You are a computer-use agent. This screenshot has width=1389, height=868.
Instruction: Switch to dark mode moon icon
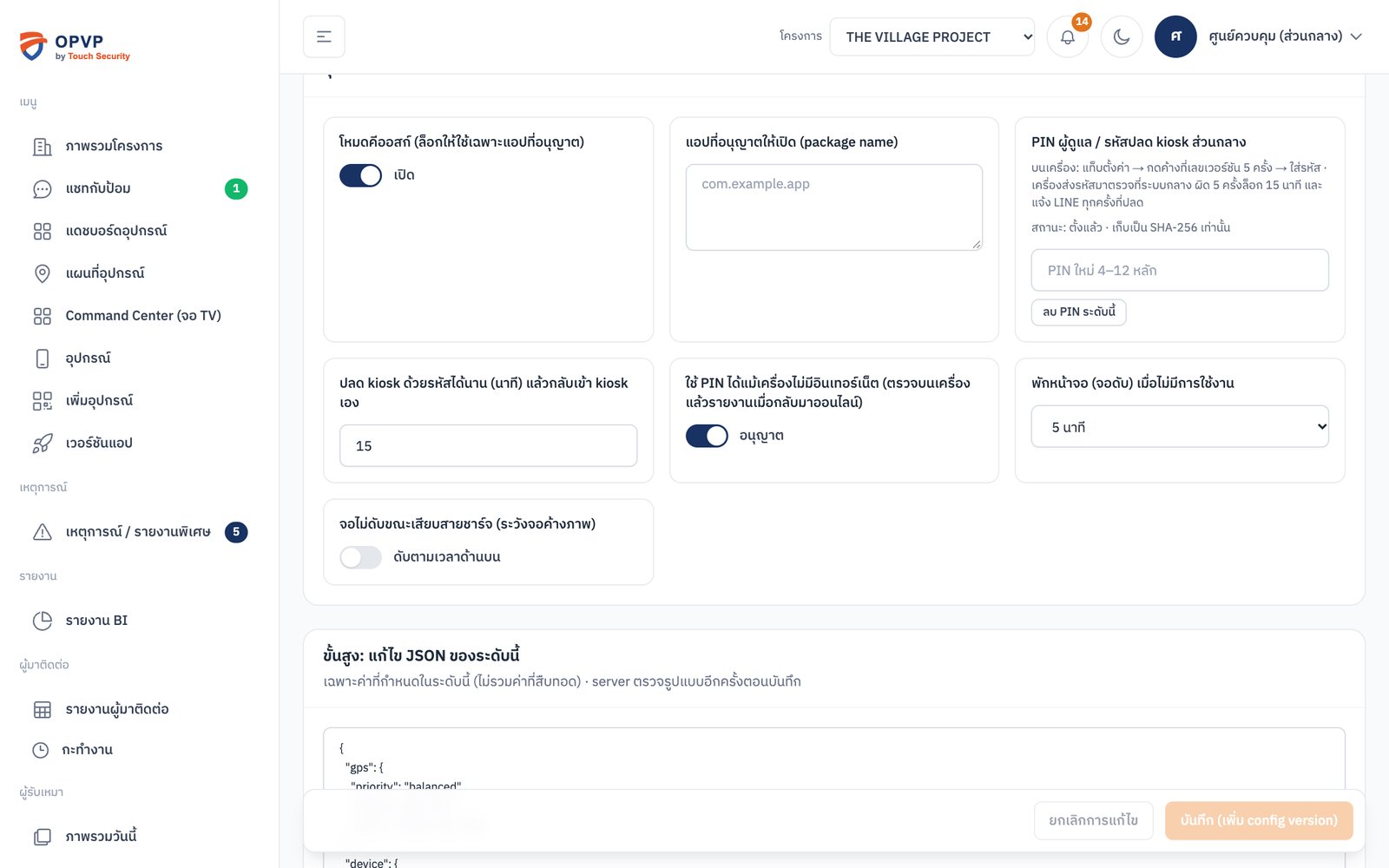pyautogui.click(x=1122, y=36)
